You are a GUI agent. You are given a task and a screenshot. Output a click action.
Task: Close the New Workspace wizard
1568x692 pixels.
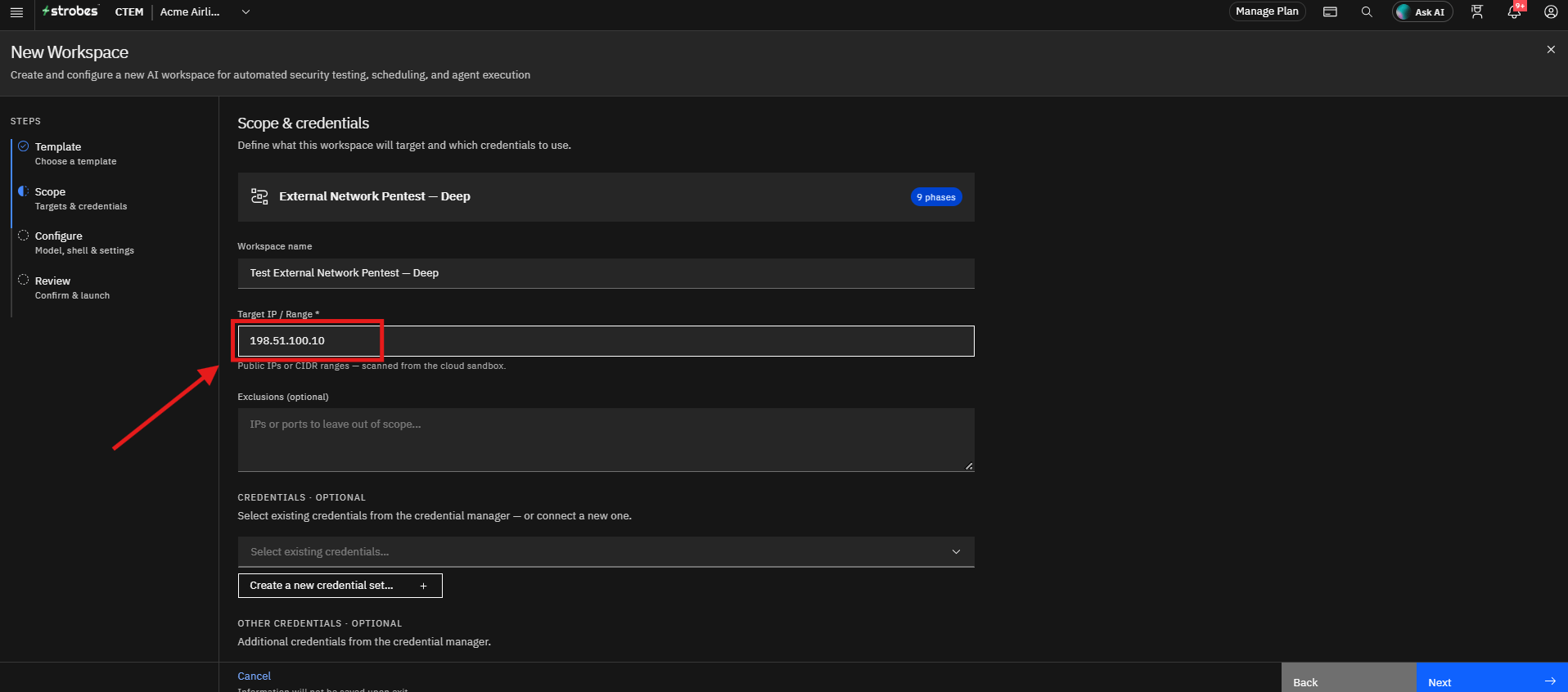pyautogui.click(x=1551, y=50)
